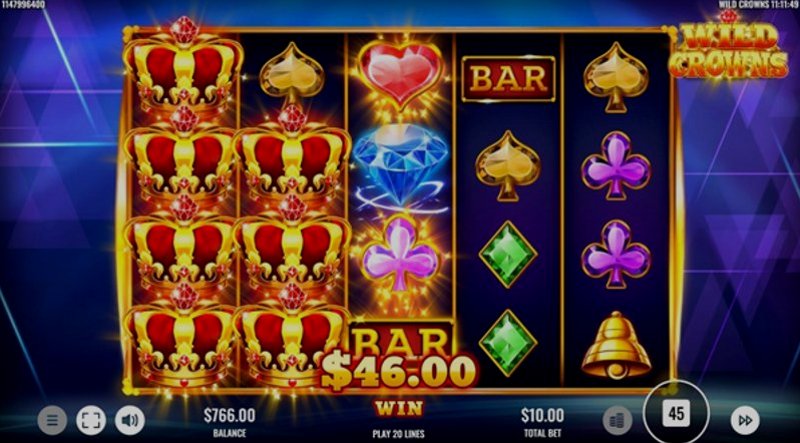Mute the game sound
This screenshot has width=800, height=443.
click(130, 421)
